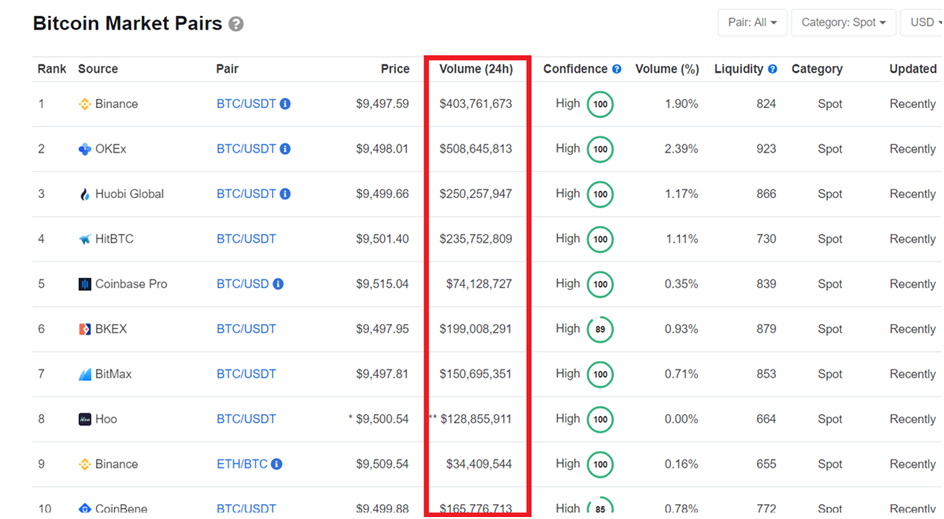The width and height of the screenshot is (944, 519).
Task: Open the USD currency dropdown
Action: 922,23
